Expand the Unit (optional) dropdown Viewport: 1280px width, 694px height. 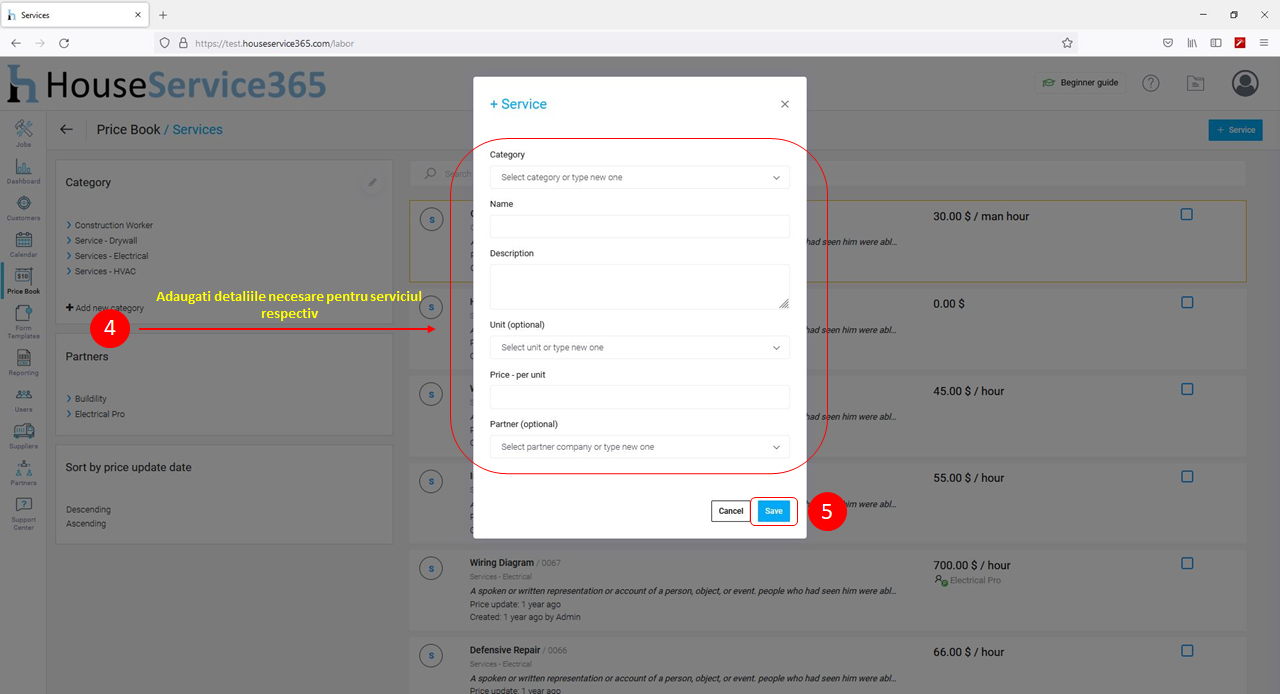pyautogui.click(x=639, y=348)
